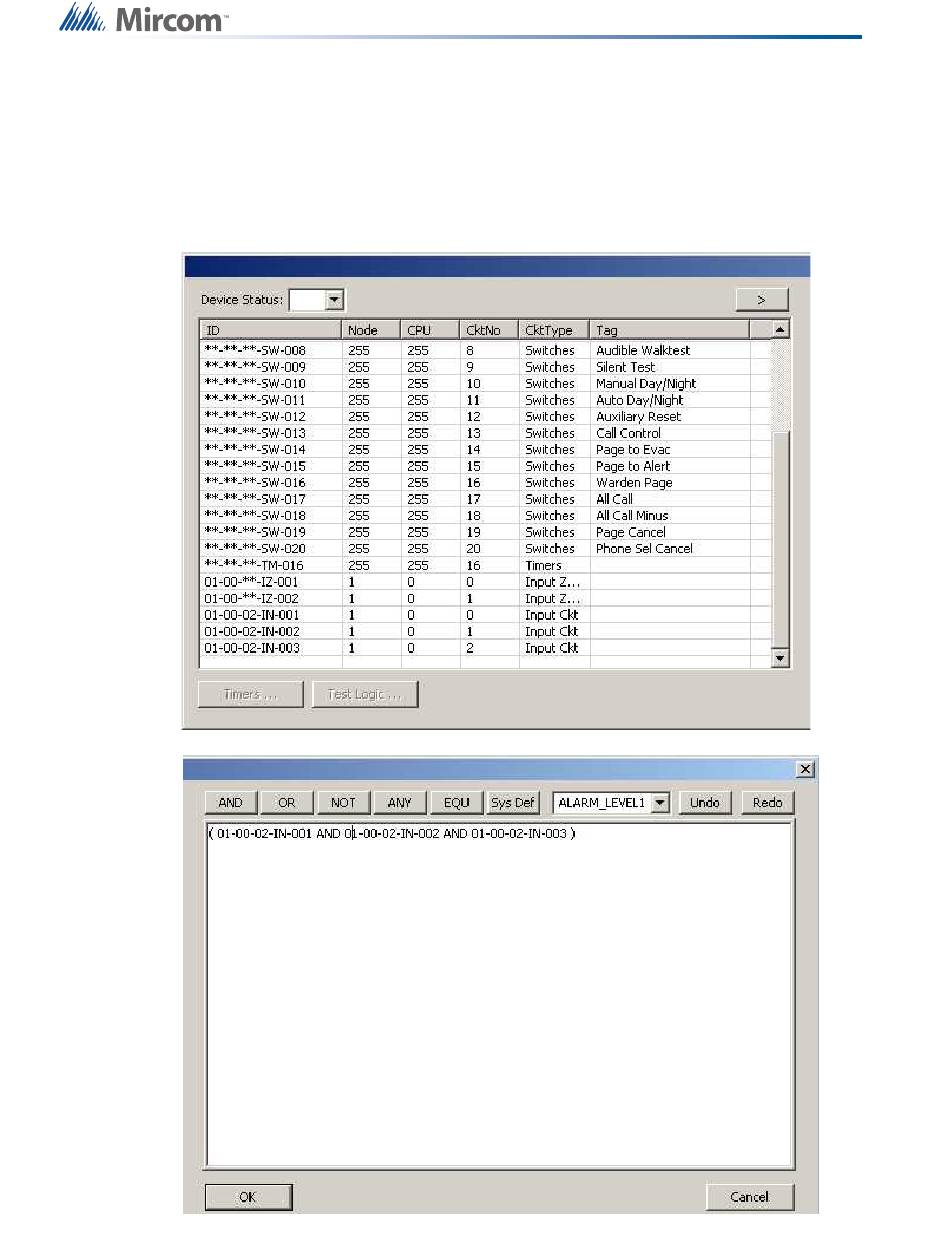Viewport: 950px width, 1248px height.
Task: Click inside the equation text area
Action: [500, 1000]
